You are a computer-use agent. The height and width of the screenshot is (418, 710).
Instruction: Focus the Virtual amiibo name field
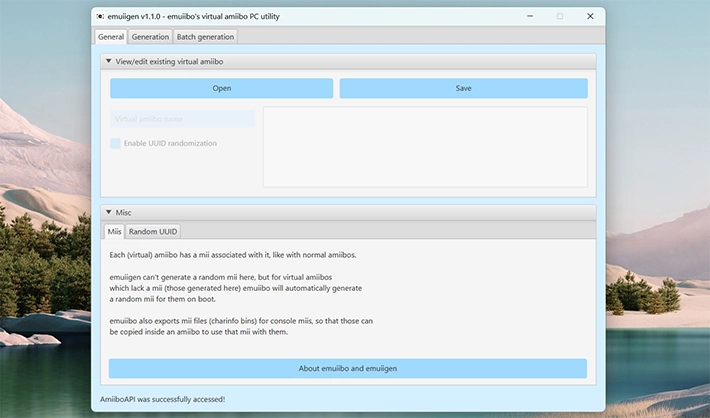point(182,119)
